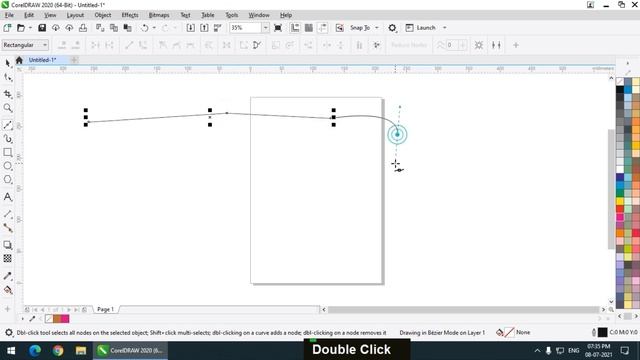Open the Open-file dropdown arrow
The image size is (640, 360).
click(x=30, y=28)
